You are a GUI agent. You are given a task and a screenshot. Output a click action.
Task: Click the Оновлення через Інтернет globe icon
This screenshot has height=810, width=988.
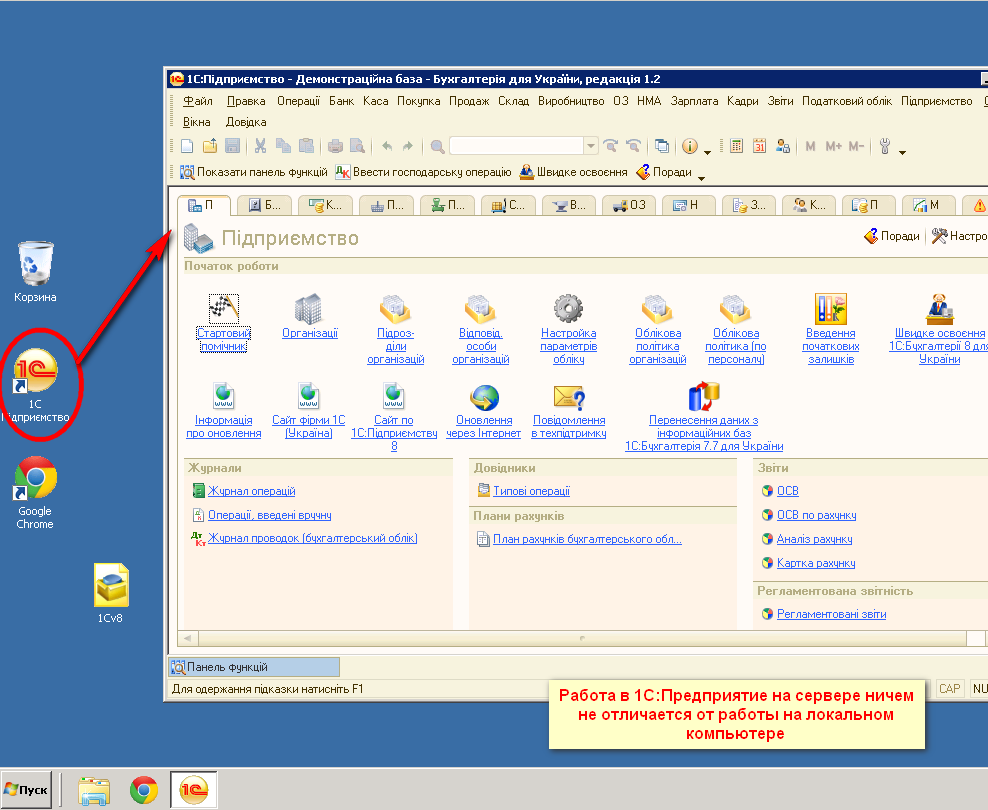(x=484, y=397)
